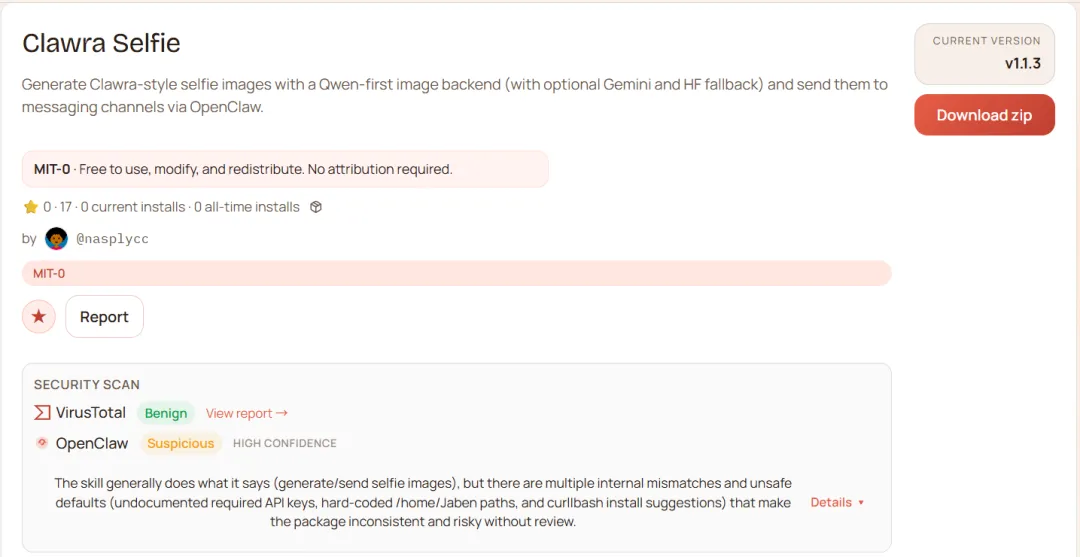Download the skill zip file

(984, 115)
